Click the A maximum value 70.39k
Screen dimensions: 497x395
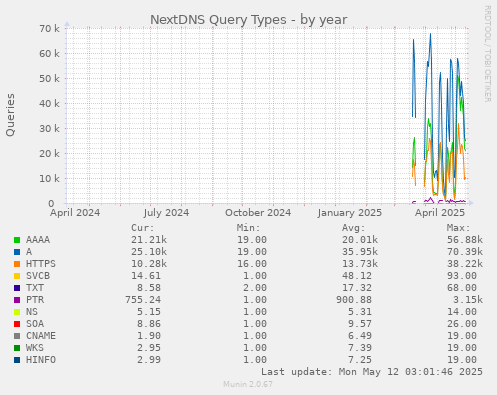(465, 252)
